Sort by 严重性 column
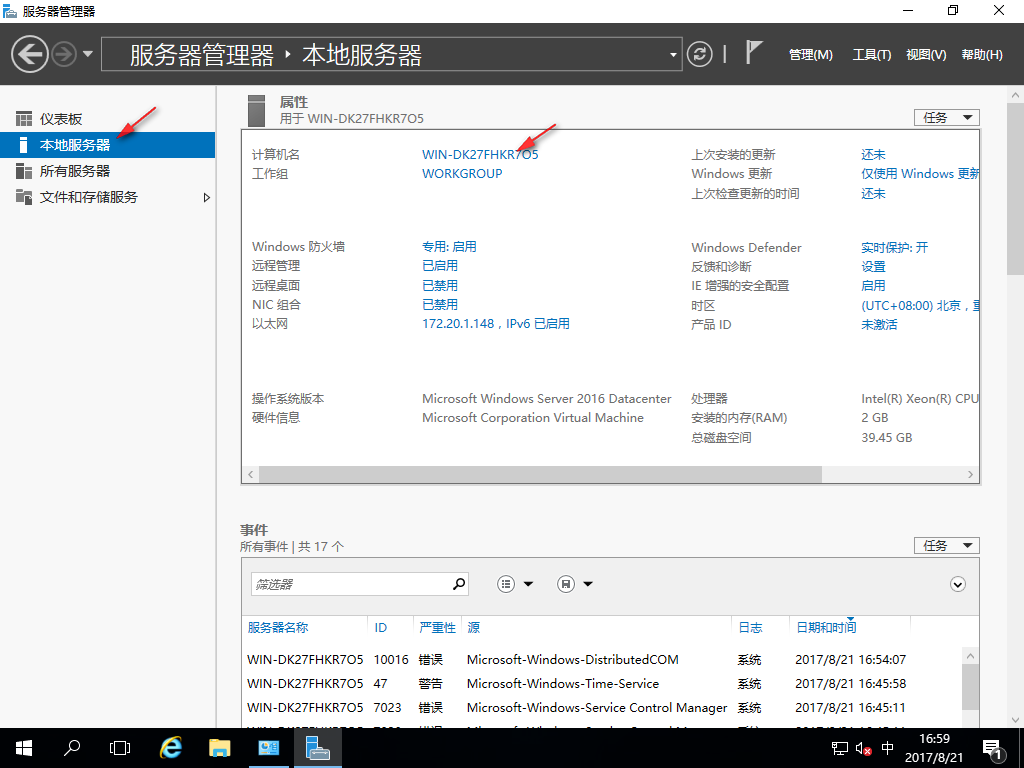This screenshot has width=1024, height=768. [437, 628]
